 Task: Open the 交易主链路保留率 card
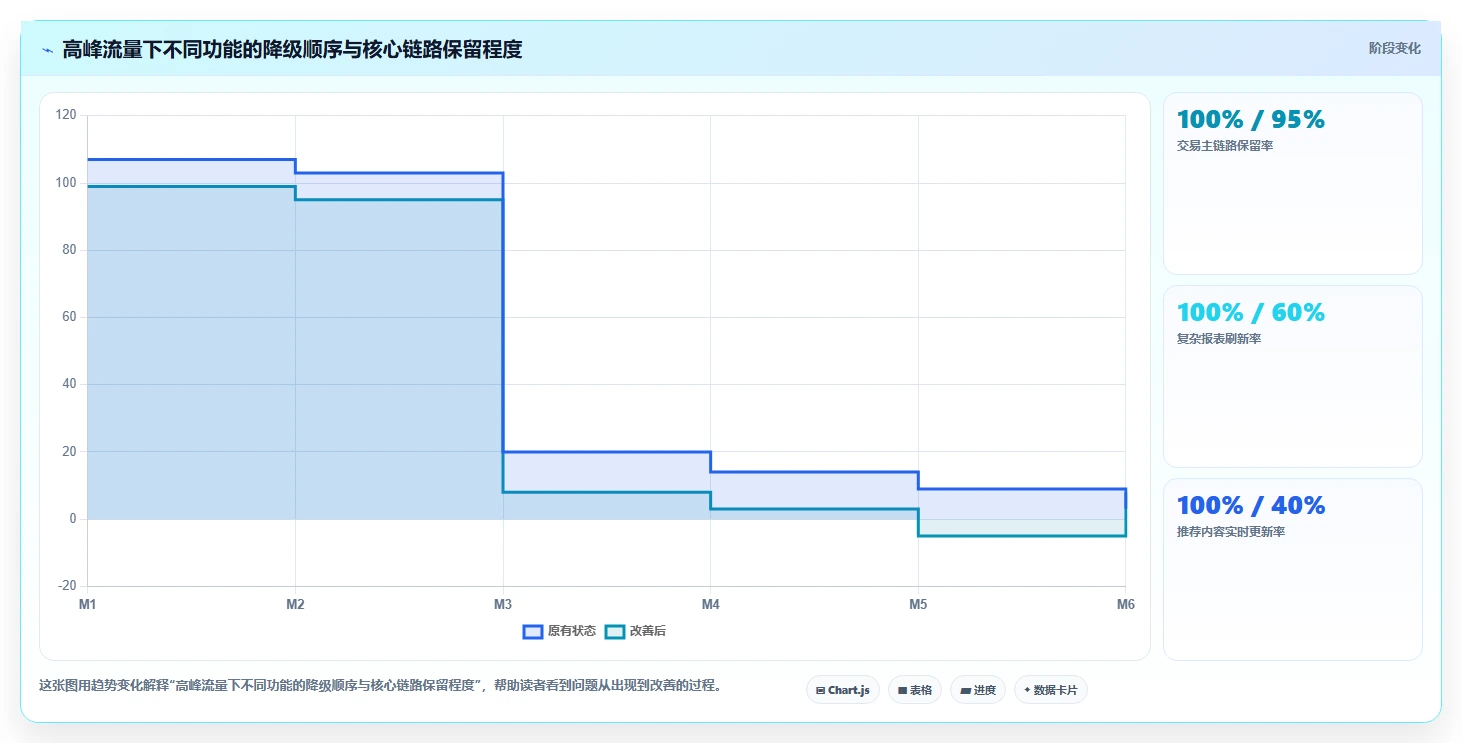(x=1292, y=183)
